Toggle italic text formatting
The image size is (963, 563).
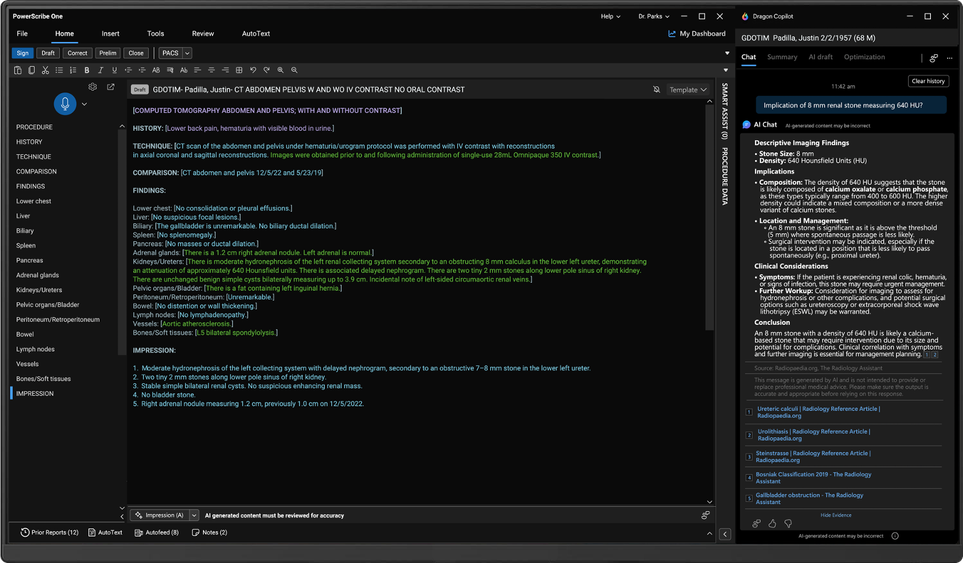click(100, 70)
